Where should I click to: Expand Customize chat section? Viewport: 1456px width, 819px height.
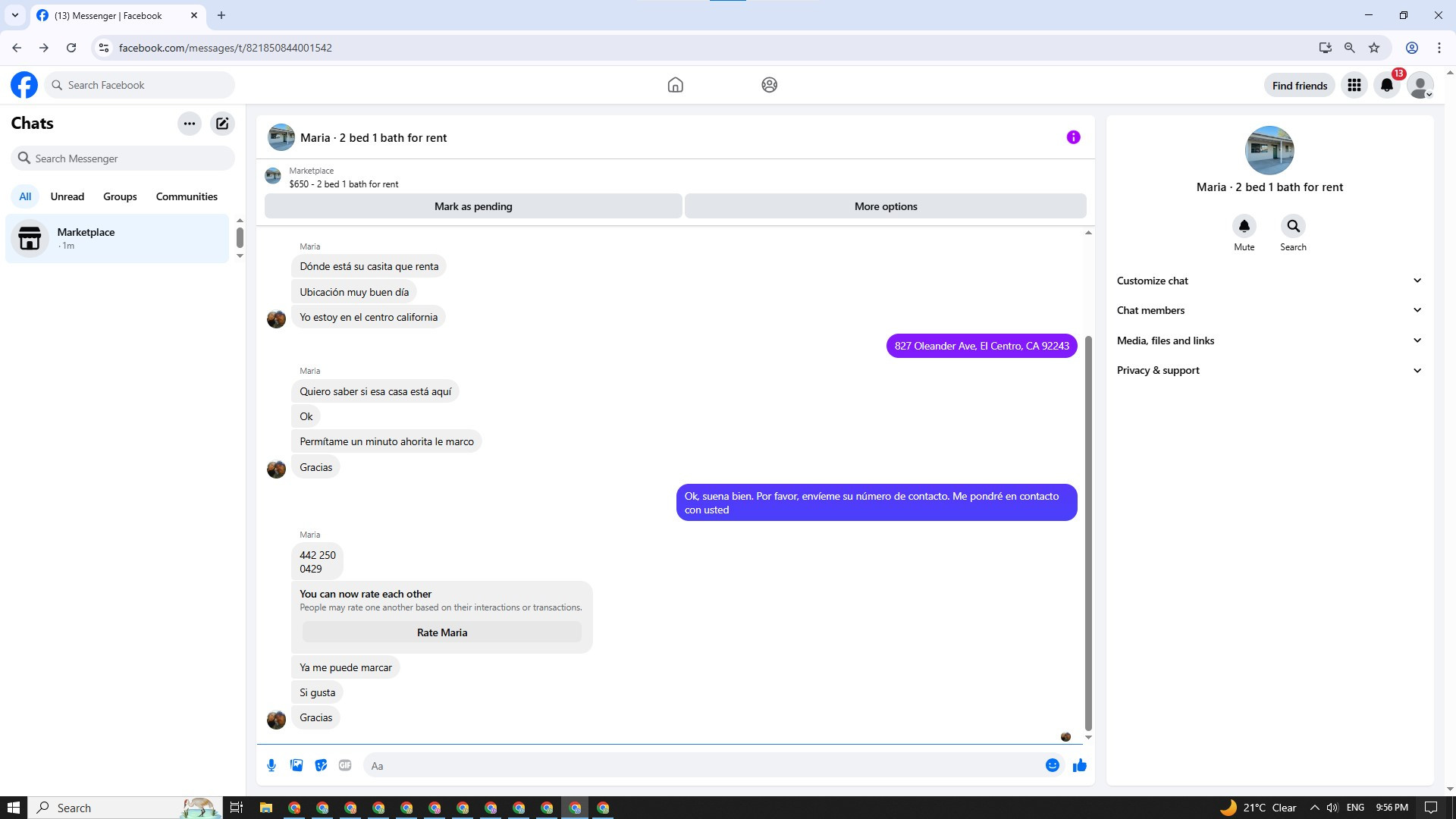click(x=1269, y=281)
